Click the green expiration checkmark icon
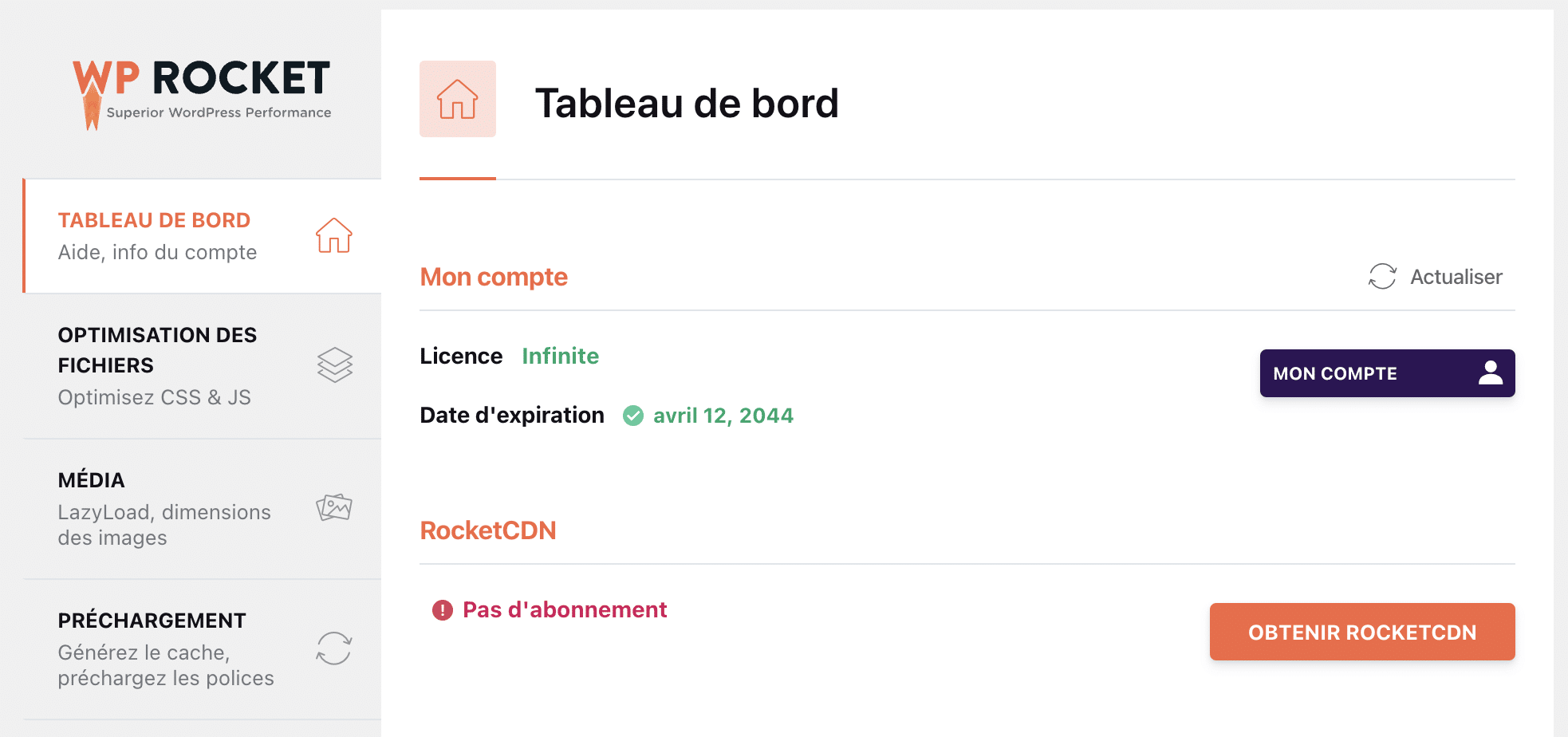The height and width of the screenshot is (737, 1568). click(x=633, y=416)
